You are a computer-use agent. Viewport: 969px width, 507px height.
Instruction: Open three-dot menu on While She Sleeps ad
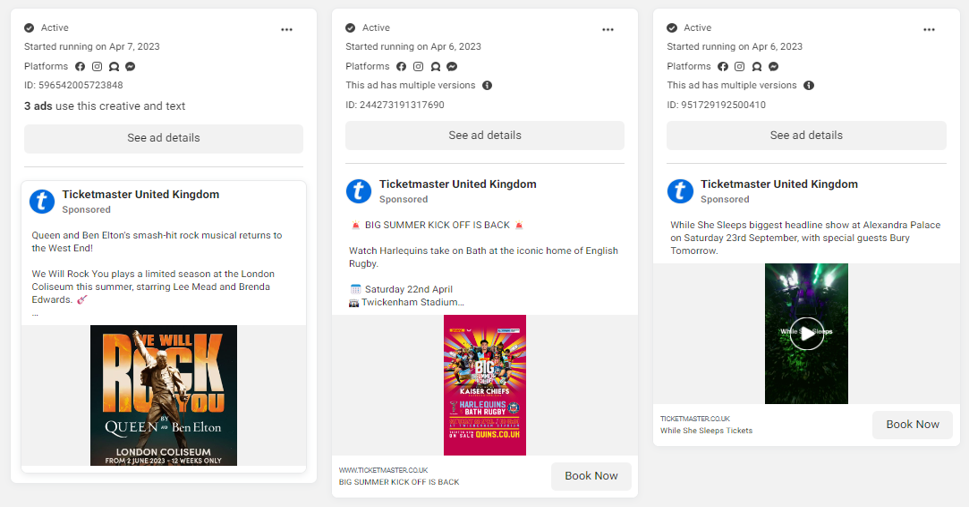[929, 30]
